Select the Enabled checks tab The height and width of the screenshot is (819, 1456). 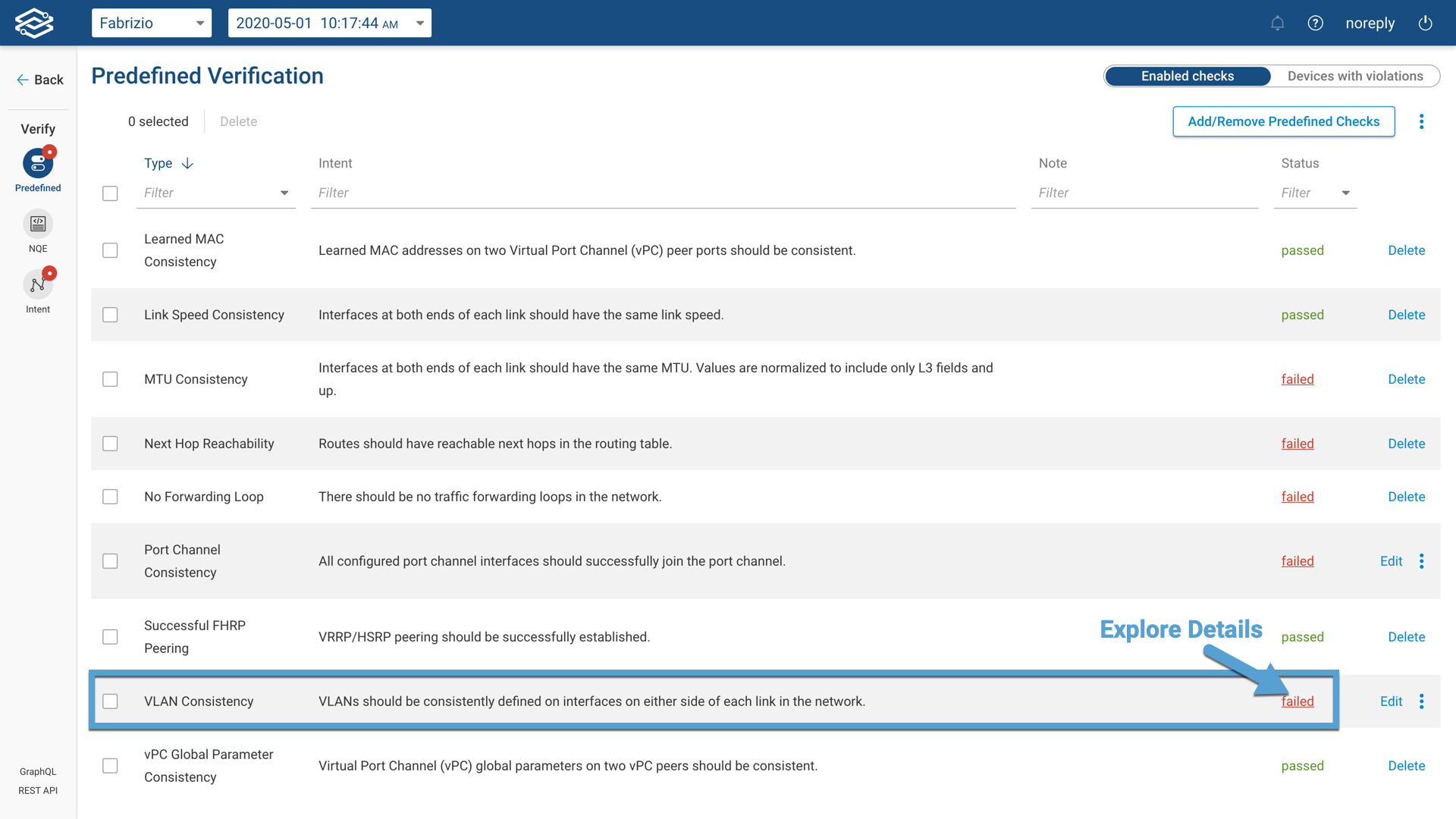click(x=1186, y=76)
